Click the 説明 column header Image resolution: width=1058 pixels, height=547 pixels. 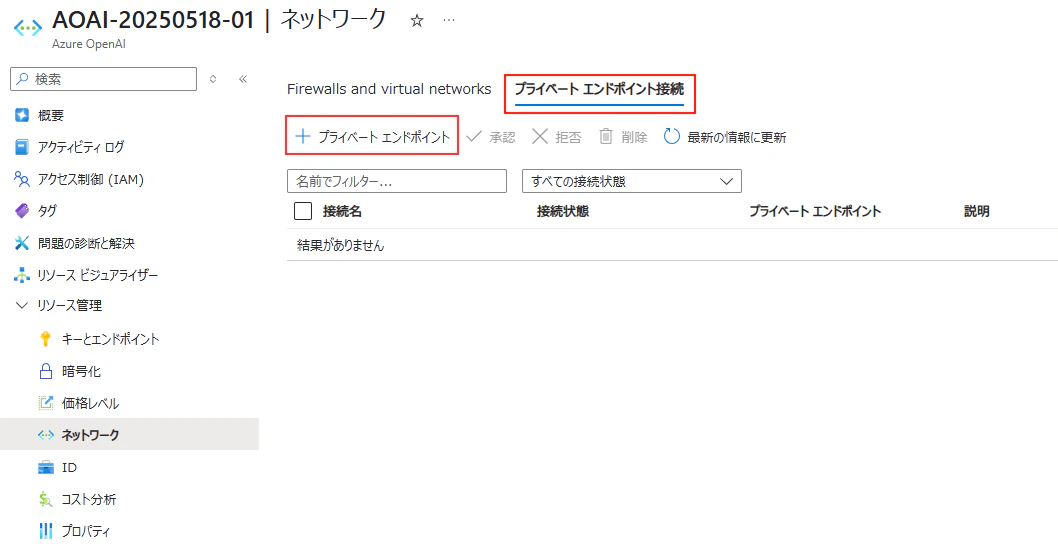click(976, 211)
